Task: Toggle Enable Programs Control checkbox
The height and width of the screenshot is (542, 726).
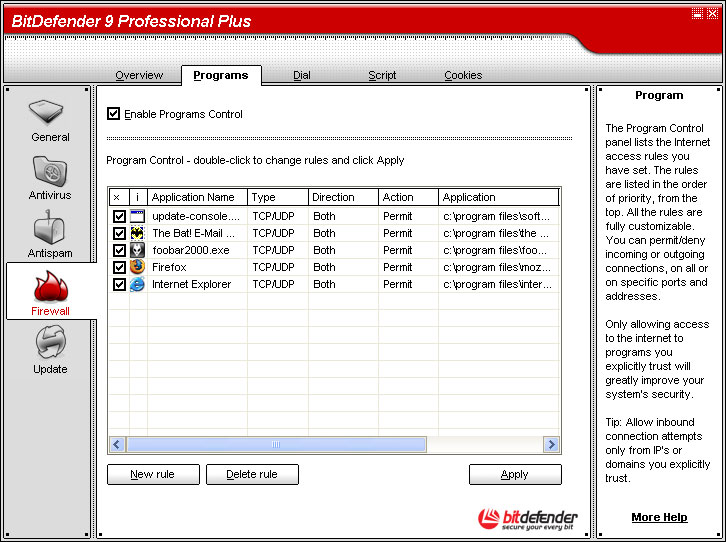Action: [113, 113]
